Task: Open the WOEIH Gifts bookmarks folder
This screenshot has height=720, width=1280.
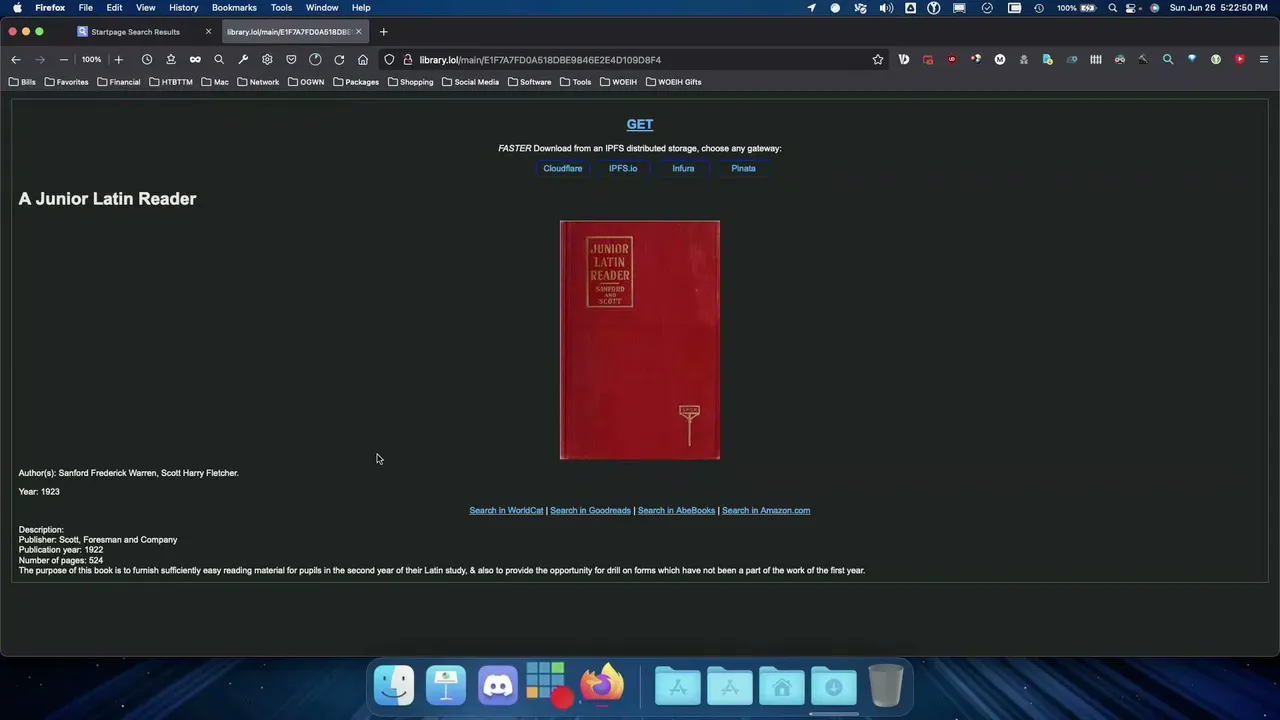Action: tap(674, 82)
